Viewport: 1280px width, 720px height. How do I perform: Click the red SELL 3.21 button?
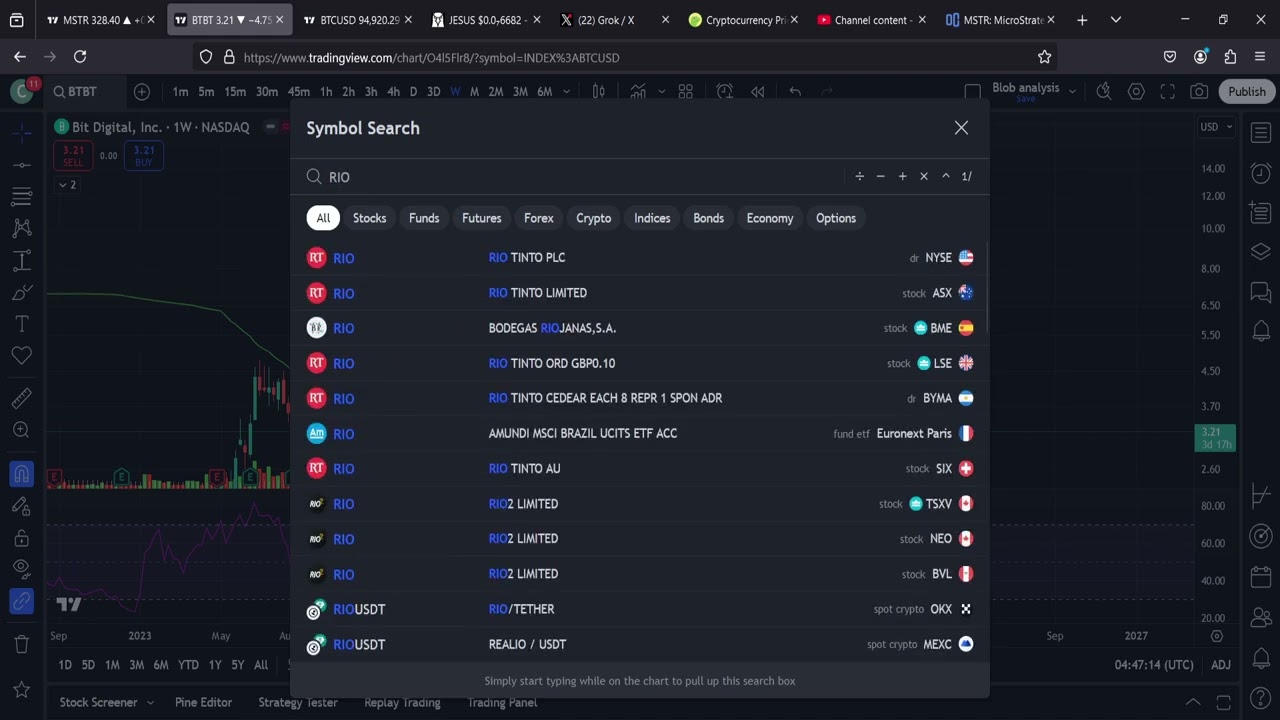point(73,156)
